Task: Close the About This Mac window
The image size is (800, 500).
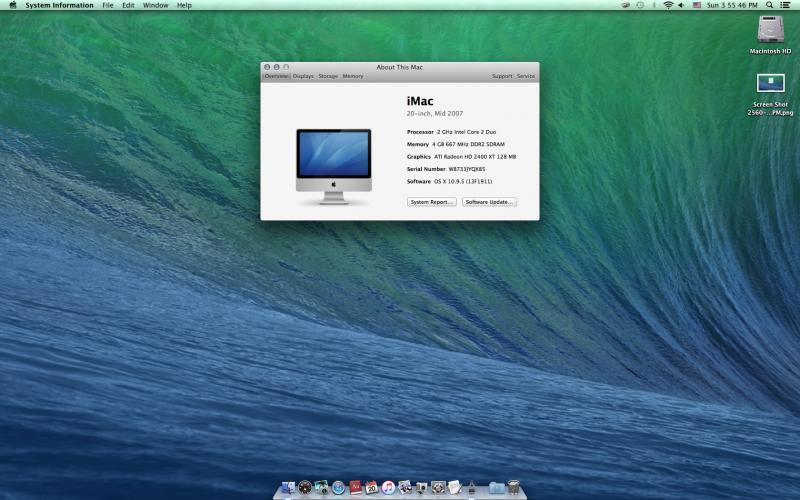Action: pos(267,67)
